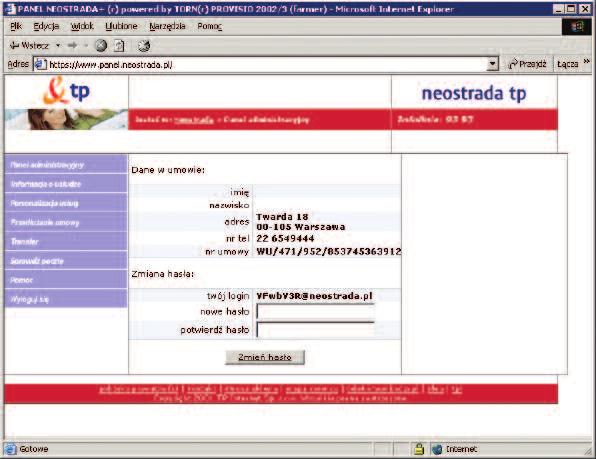Viewport: 596px width, 459px height.
Task: Open the Wstecz history dropdown arrow
Action: [x=58, y=46]
